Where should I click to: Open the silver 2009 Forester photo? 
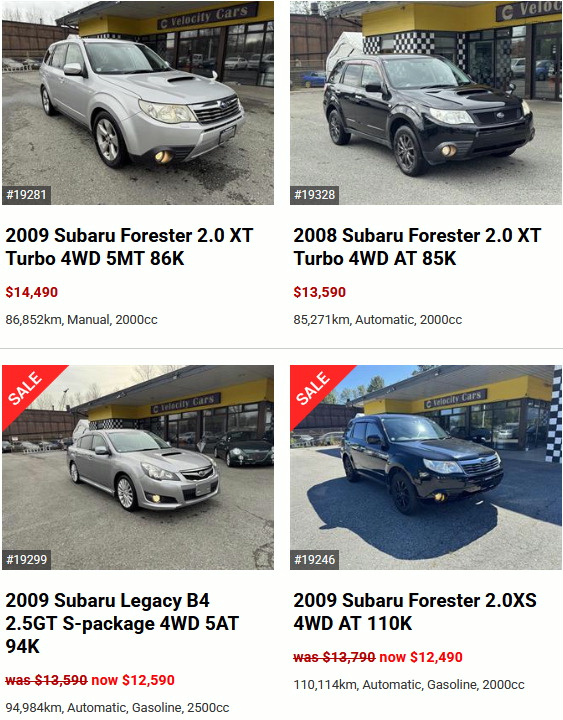[138, 103]
